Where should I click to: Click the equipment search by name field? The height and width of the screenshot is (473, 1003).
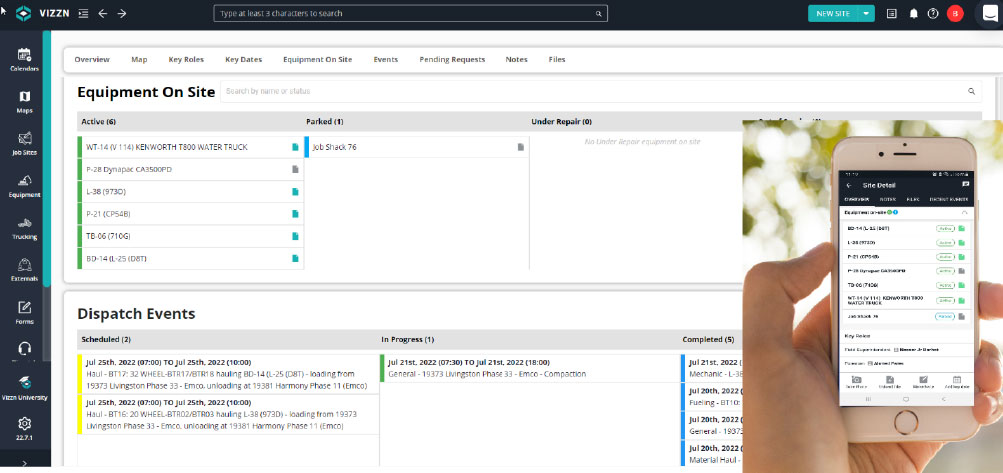601,92
